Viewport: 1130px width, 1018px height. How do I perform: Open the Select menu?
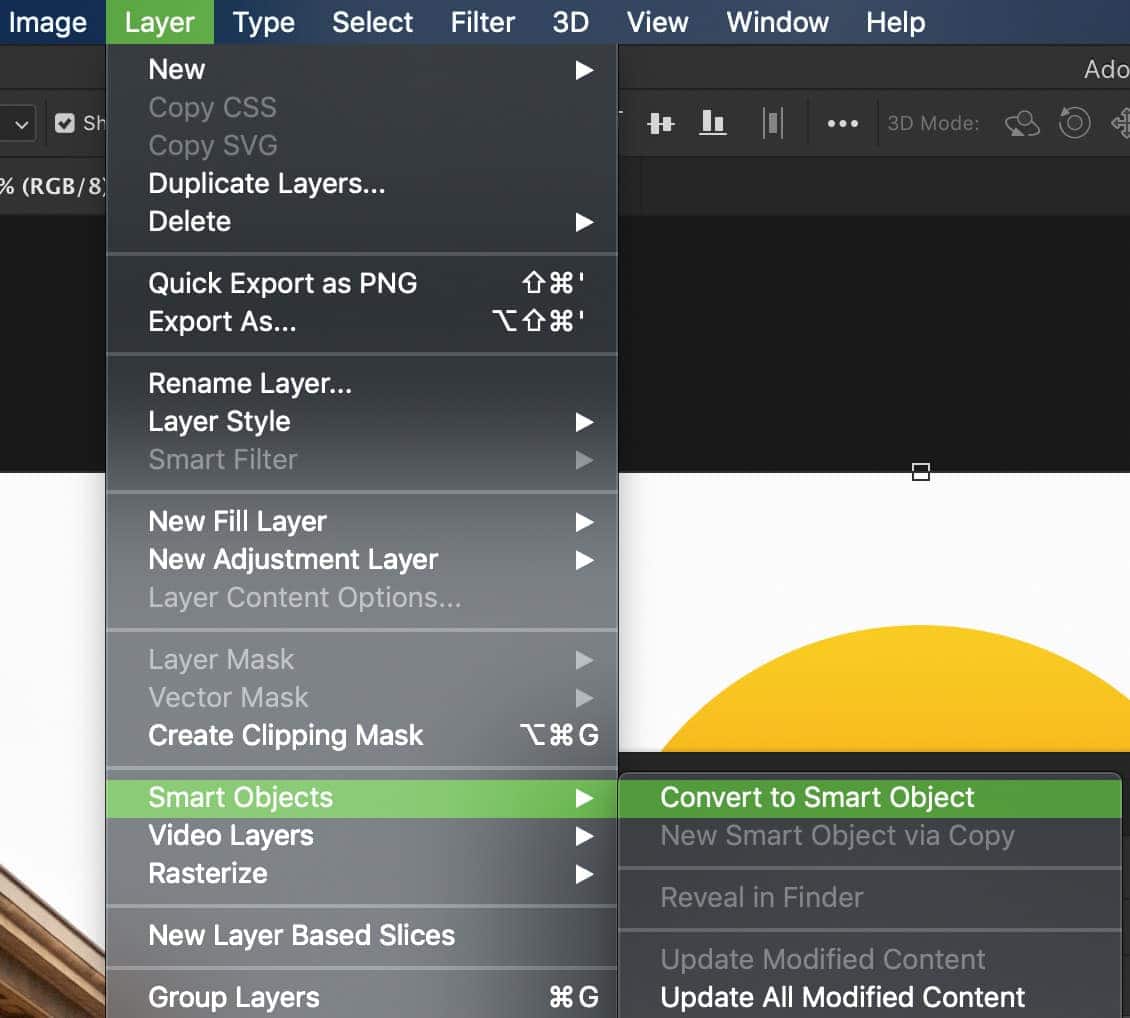pyautogui.click(x=373, y=22)
